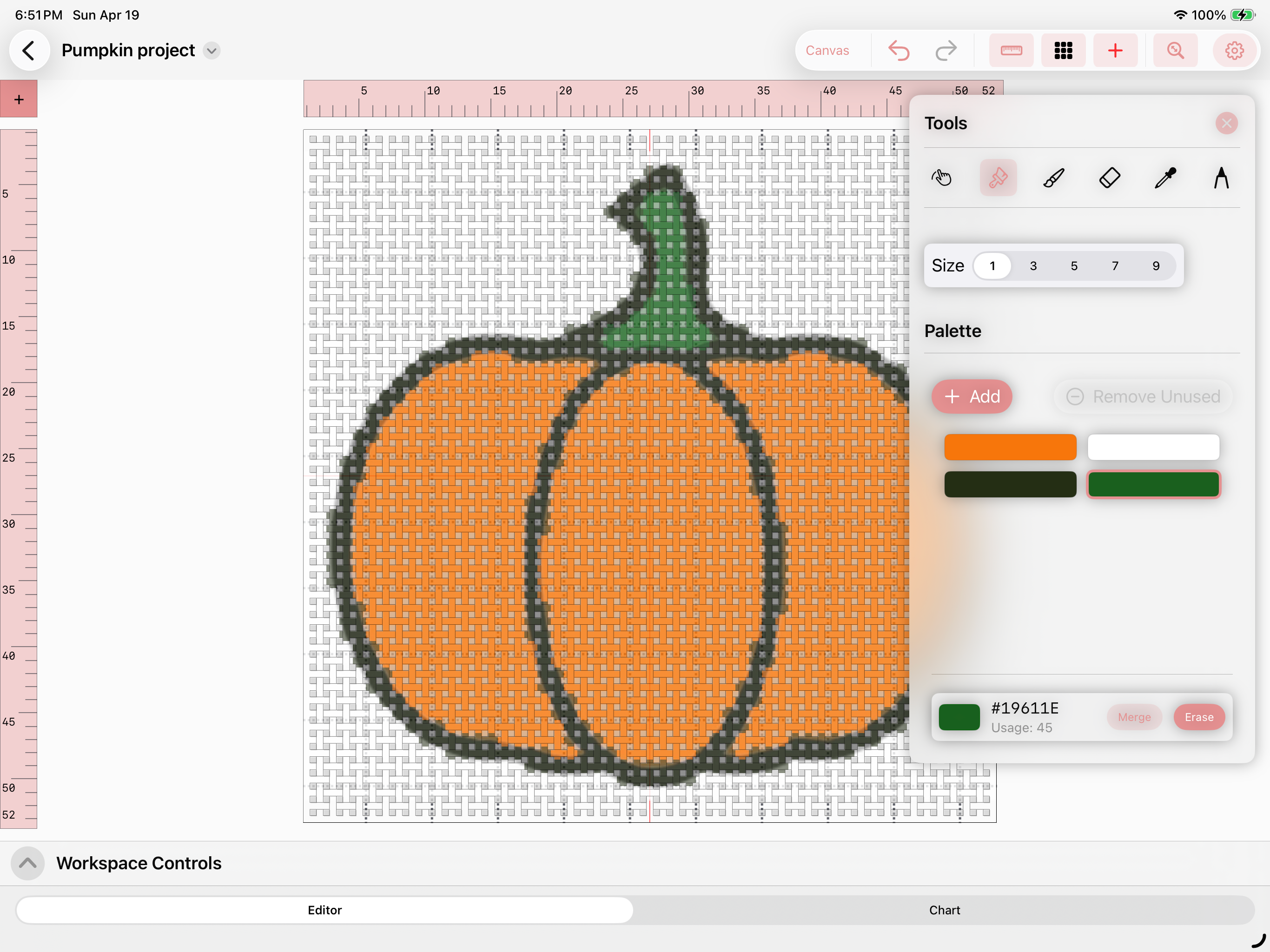Tap the Workspace Controls label
Viewport: 1270px width, 952px height.
coord(139,863)
